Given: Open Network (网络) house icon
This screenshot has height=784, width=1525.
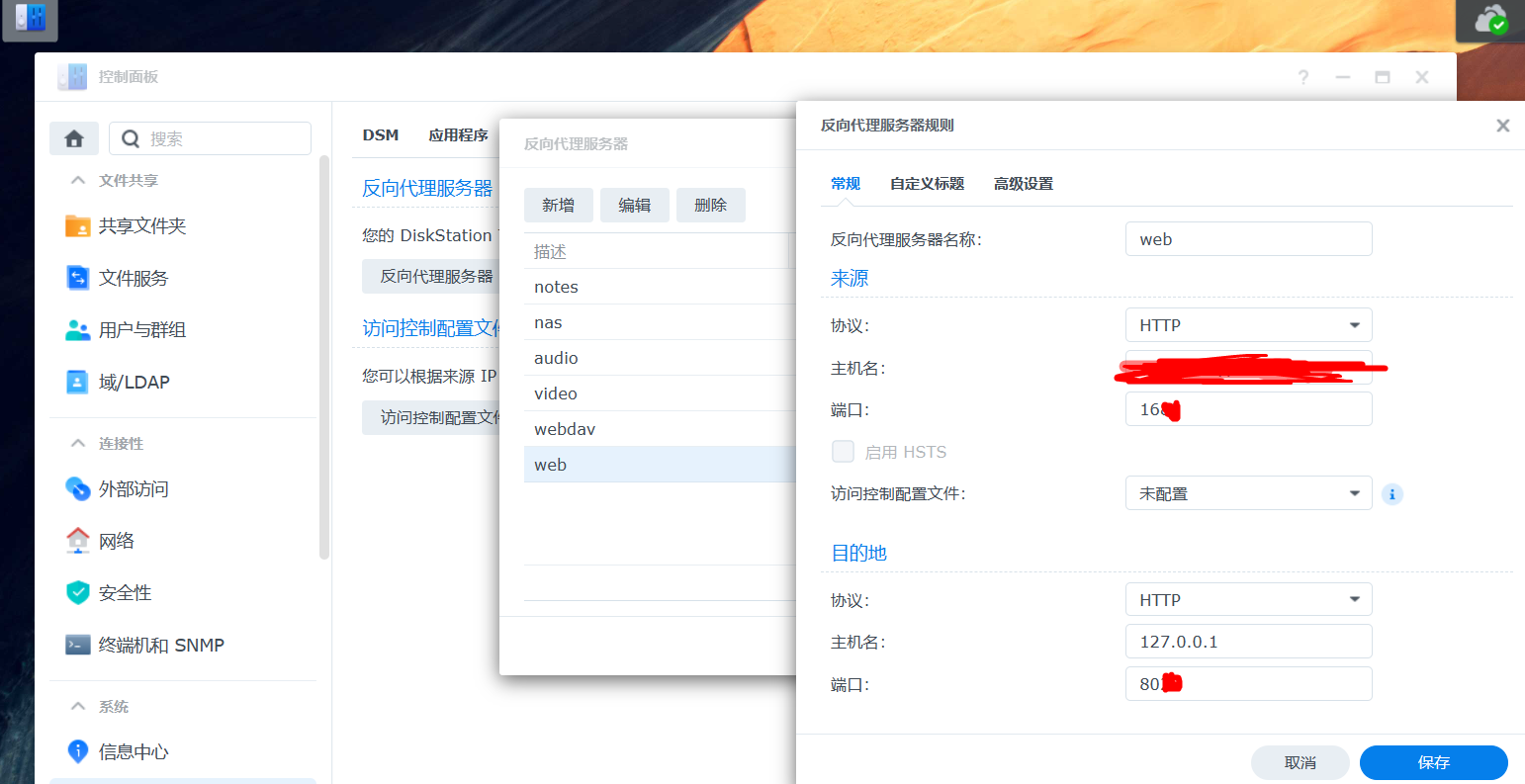Looking at the screenshot, I should coord(78,540).
